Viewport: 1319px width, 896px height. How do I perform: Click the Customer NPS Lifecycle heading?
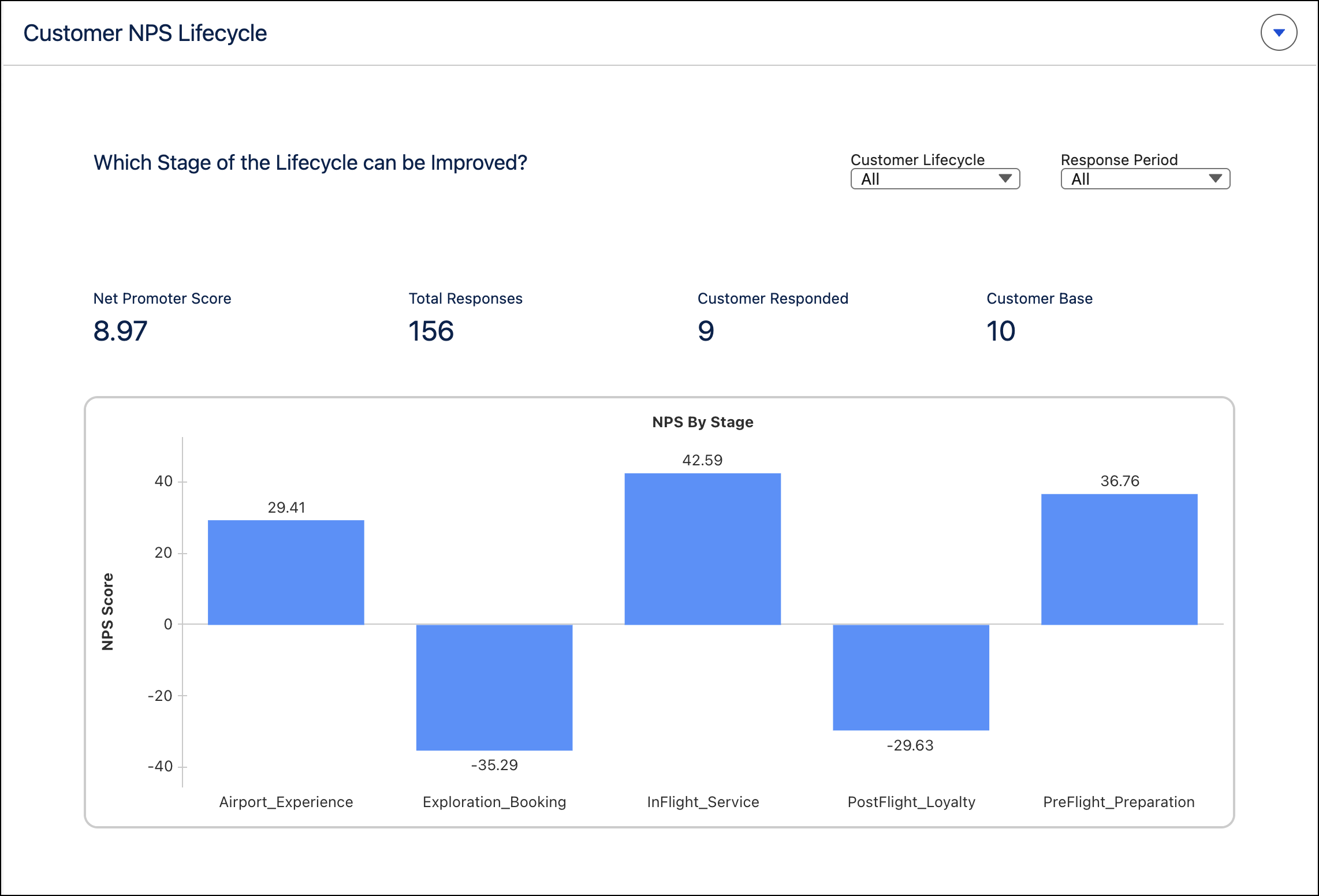coord(145,33)
